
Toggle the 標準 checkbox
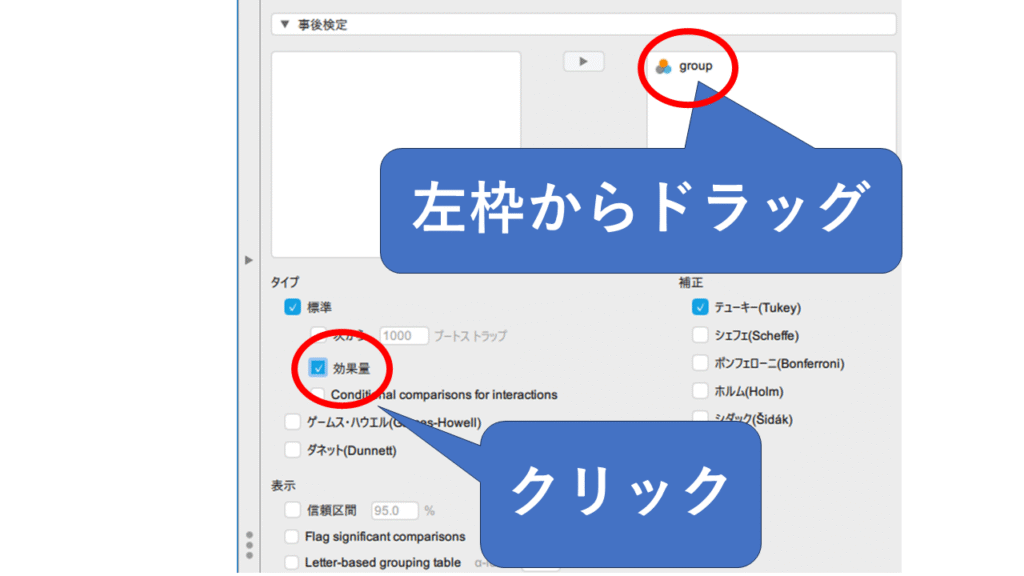coord(292,308)
